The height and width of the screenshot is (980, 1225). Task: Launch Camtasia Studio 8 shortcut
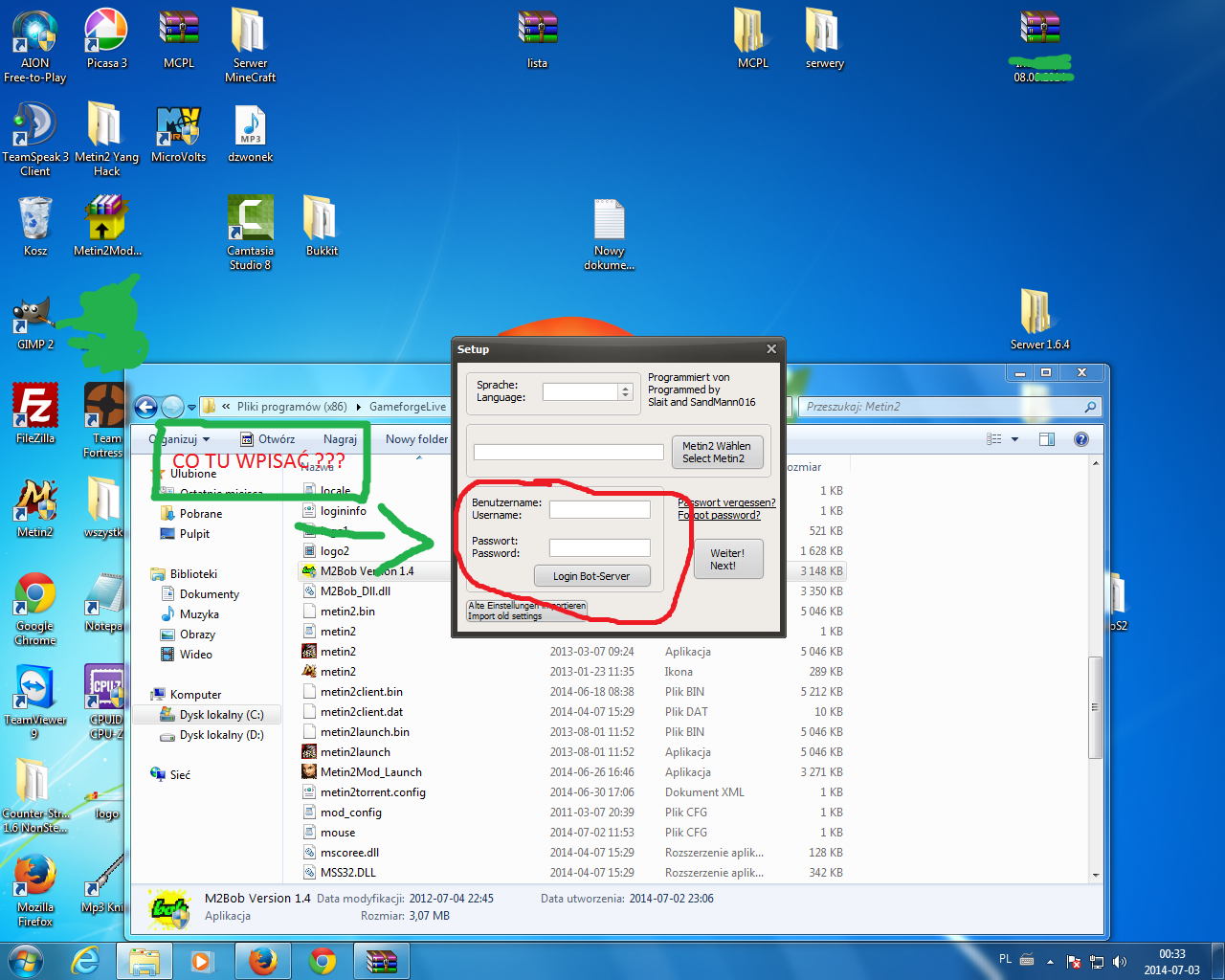coord(250,234)
